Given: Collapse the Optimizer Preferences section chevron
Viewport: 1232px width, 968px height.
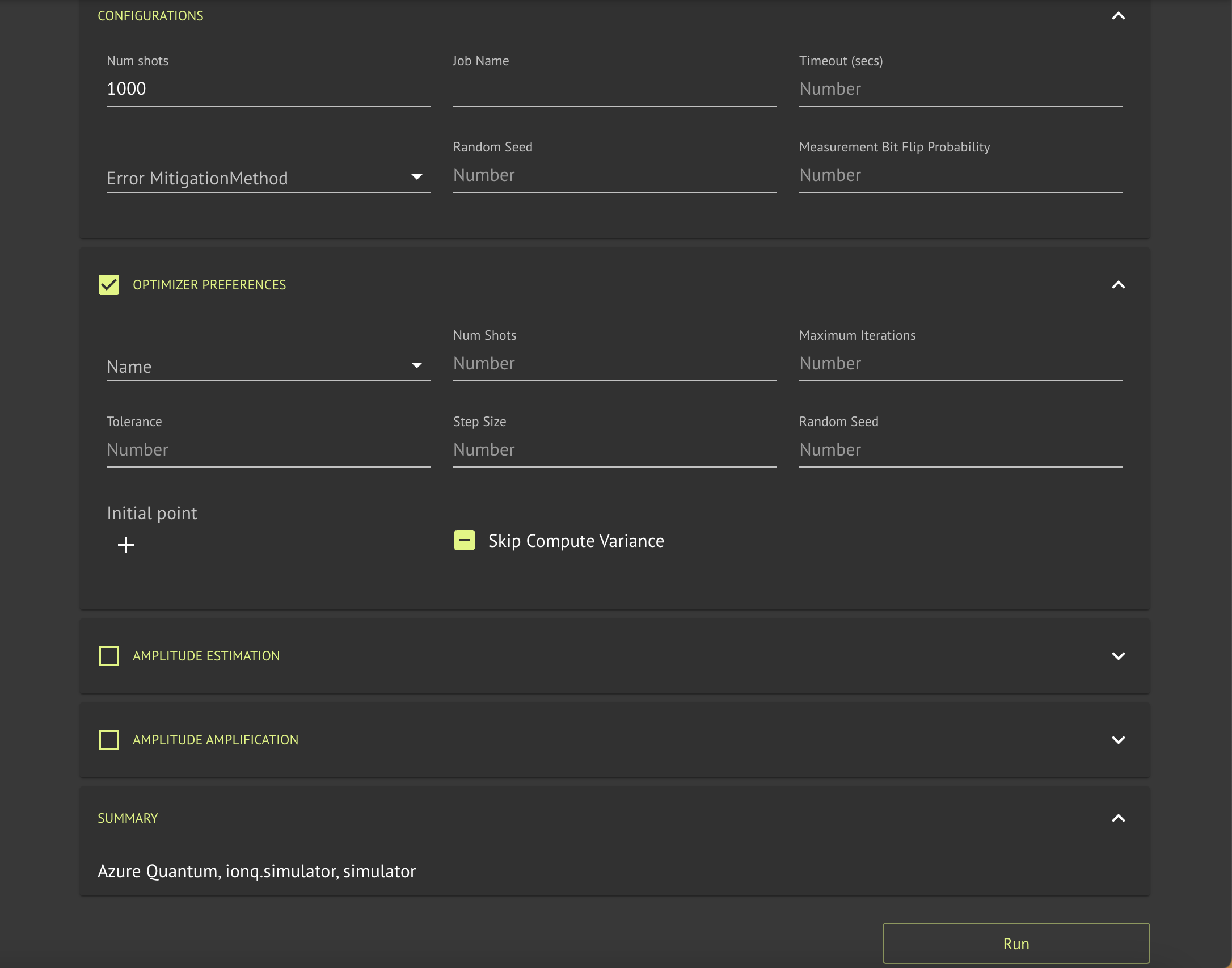Looking at the screenshot, I should pyautogui.click(x=1118, y=285).
